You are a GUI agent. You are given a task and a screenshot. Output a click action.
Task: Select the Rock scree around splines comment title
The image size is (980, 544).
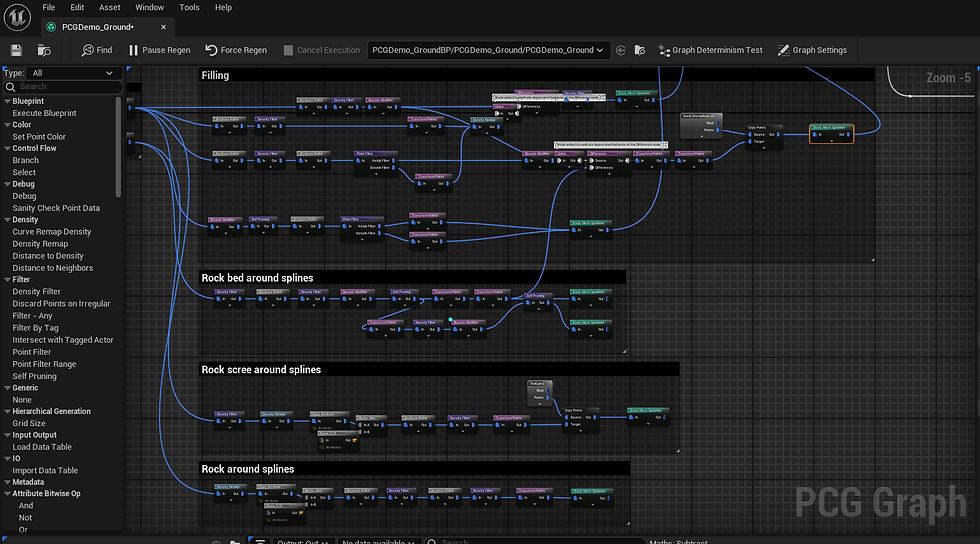tap(261, 370)
